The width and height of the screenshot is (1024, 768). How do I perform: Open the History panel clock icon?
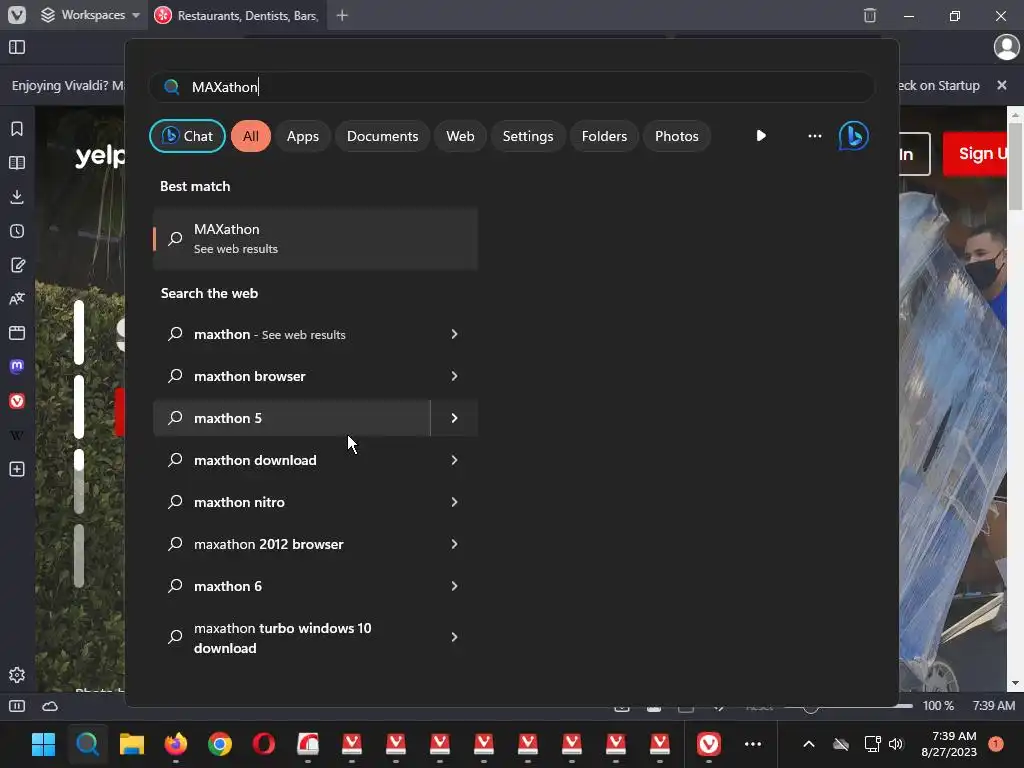17,231
